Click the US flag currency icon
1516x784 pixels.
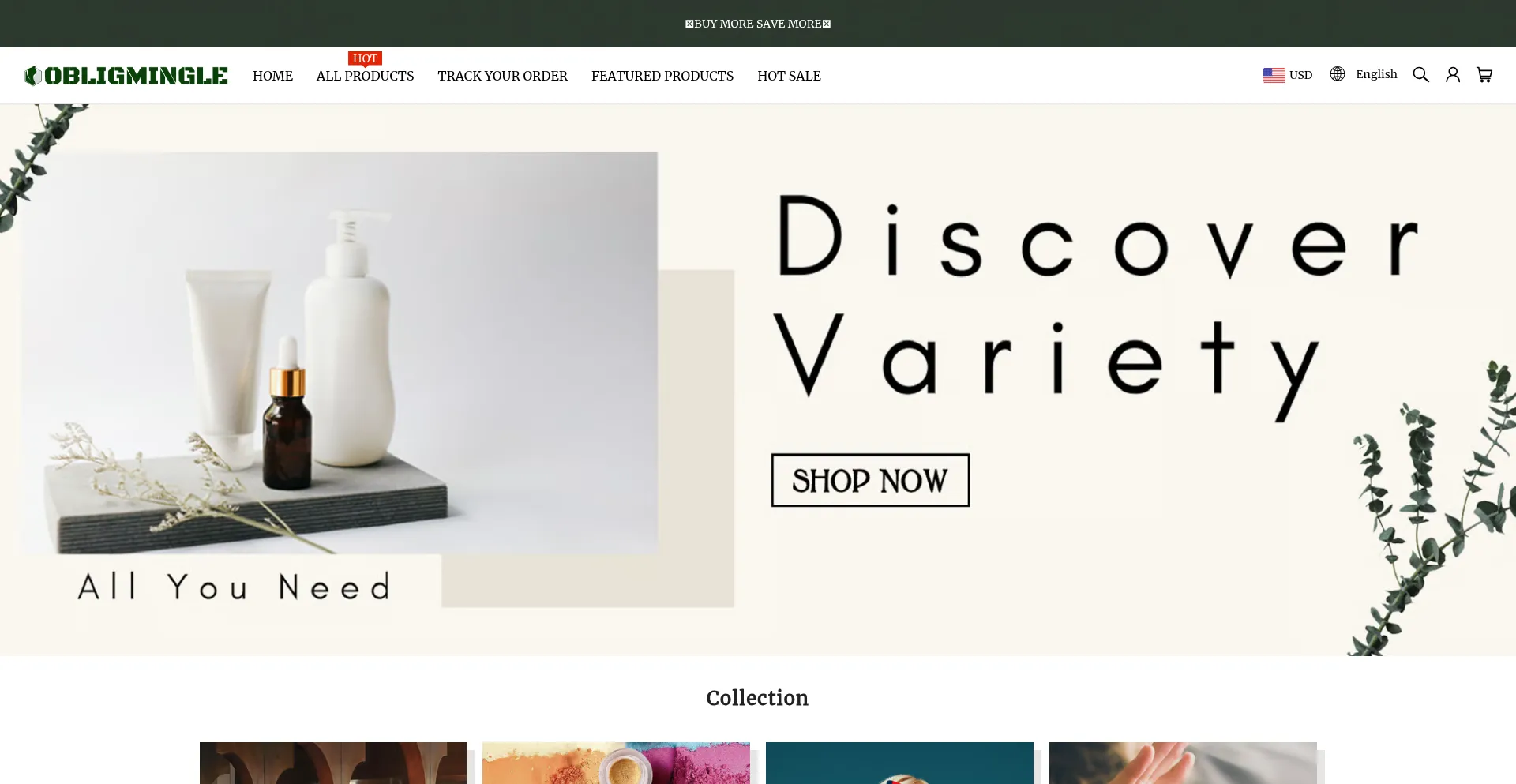(x=1274, y=75)
